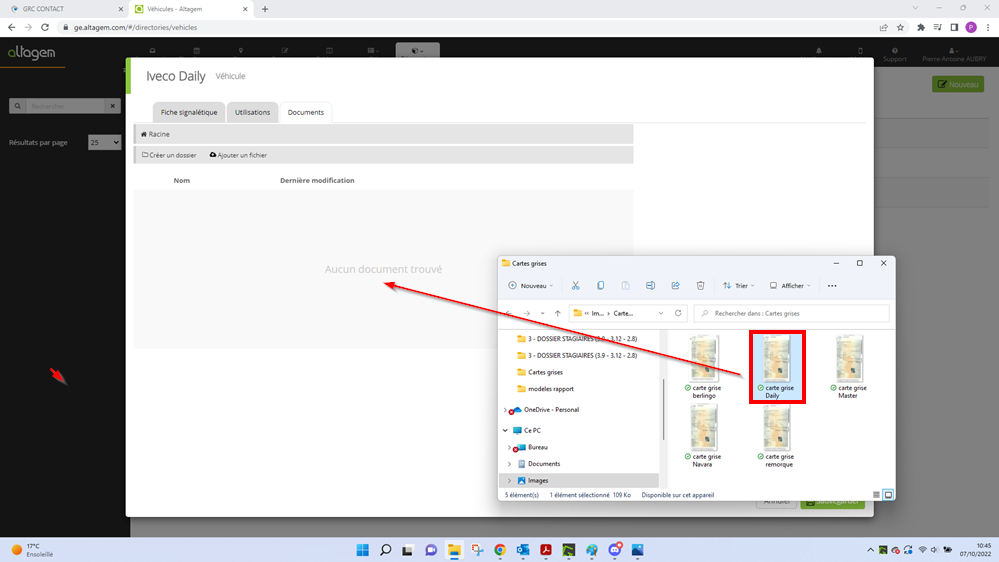Expand the address bar history chevron
The image size is (999, 562).
(661, 313)
